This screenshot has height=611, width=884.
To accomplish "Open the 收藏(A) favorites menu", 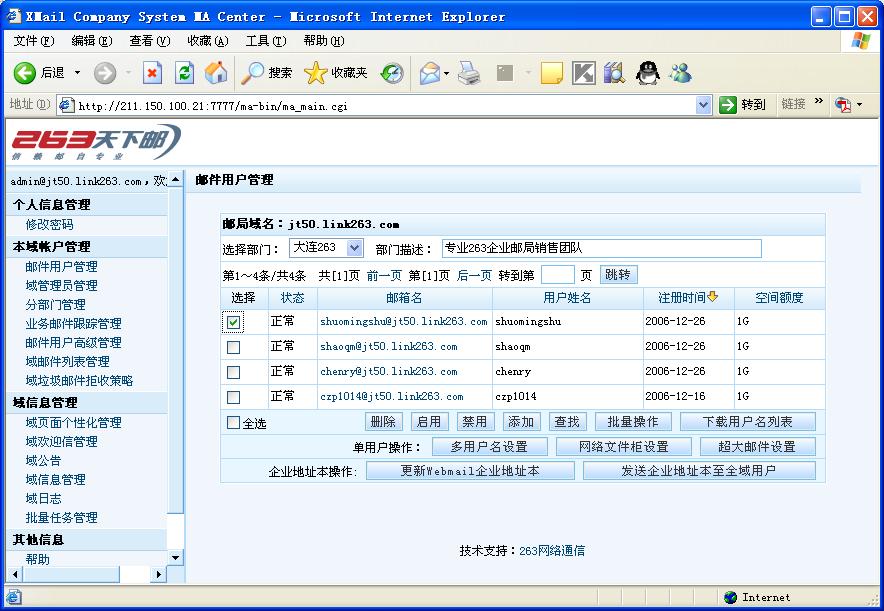I will click(x=207, y=41).
